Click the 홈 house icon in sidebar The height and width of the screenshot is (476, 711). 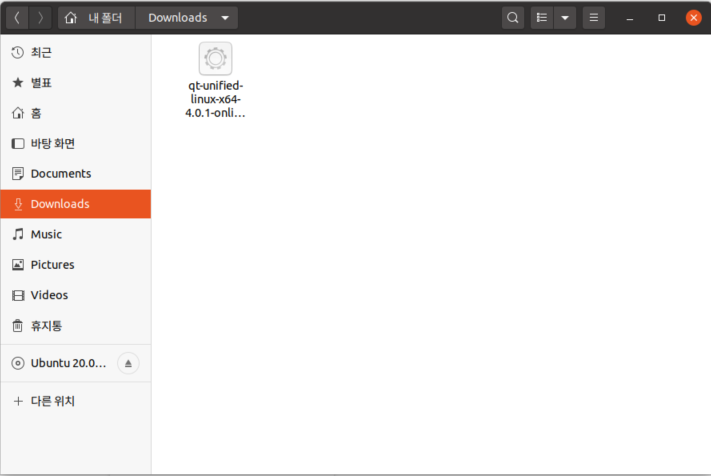click(17, 113)
